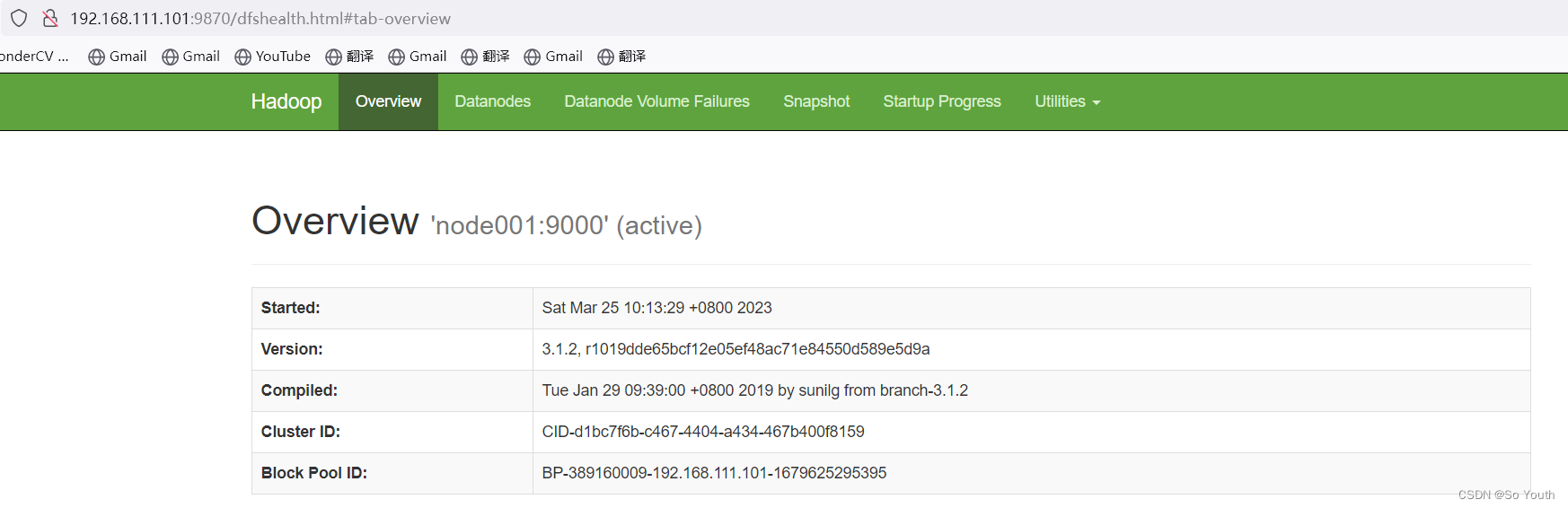Select the Overview tab
Image resolution: width=1568 pixels, height=508 pixels.
tap(388, 101)
